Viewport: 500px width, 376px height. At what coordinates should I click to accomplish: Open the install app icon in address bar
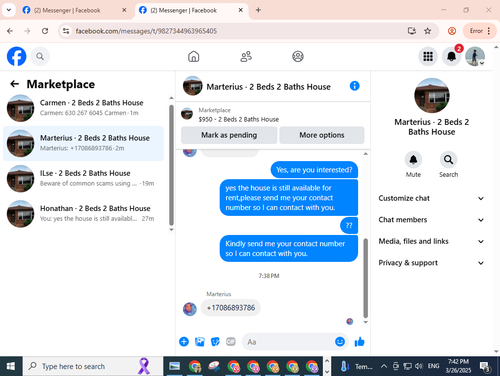click(412, 31)
